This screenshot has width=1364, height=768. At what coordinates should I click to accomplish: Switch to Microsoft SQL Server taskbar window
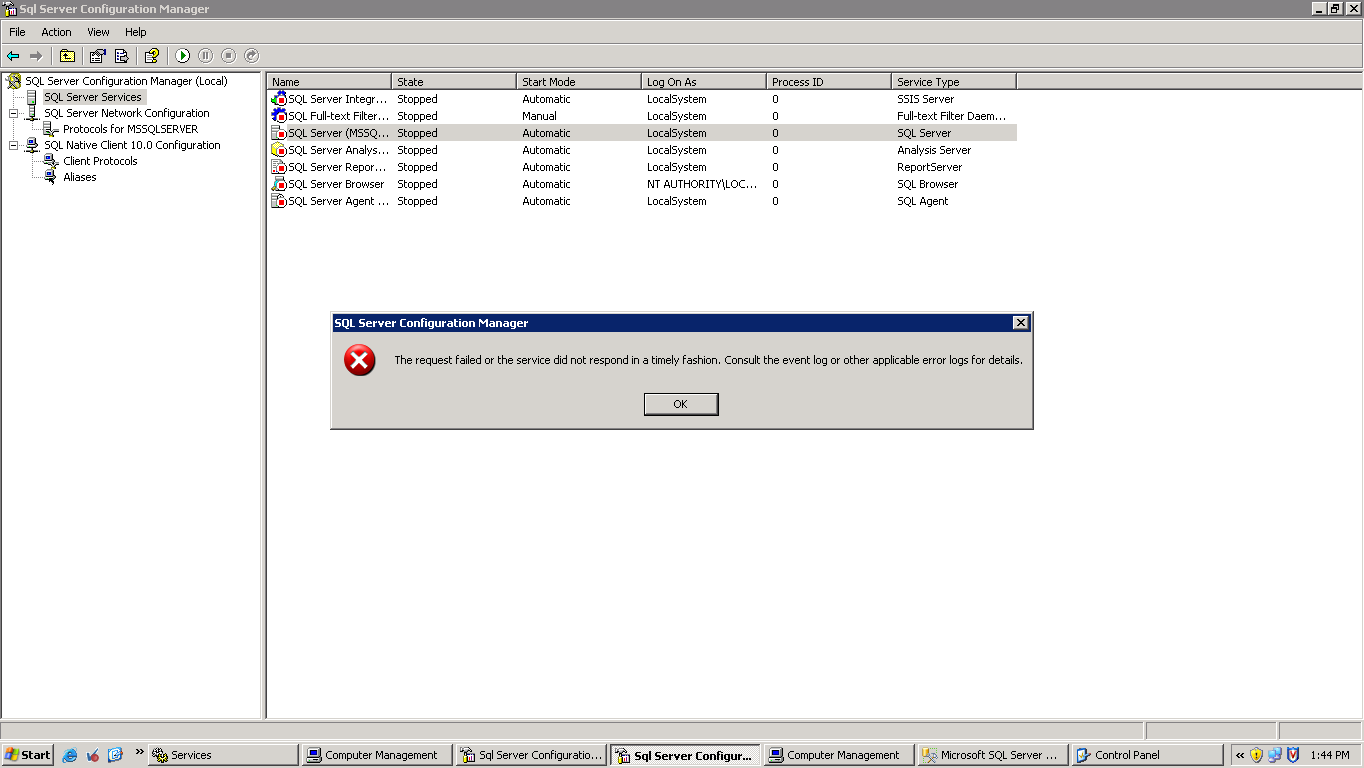pyautogui.click(x=991, y=755)
